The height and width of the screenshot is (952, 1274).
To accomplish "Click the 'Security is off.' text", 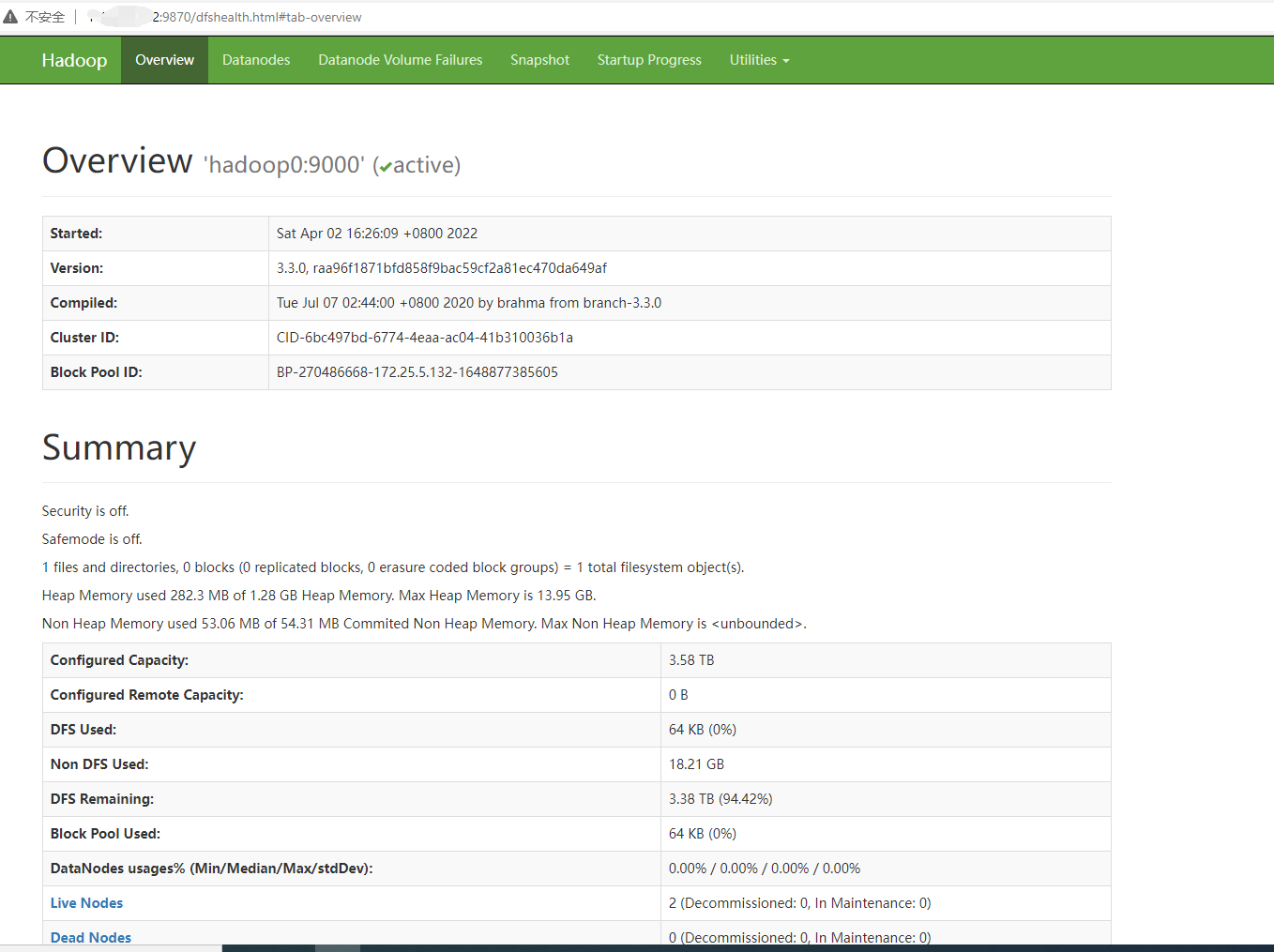I will 85,511.
